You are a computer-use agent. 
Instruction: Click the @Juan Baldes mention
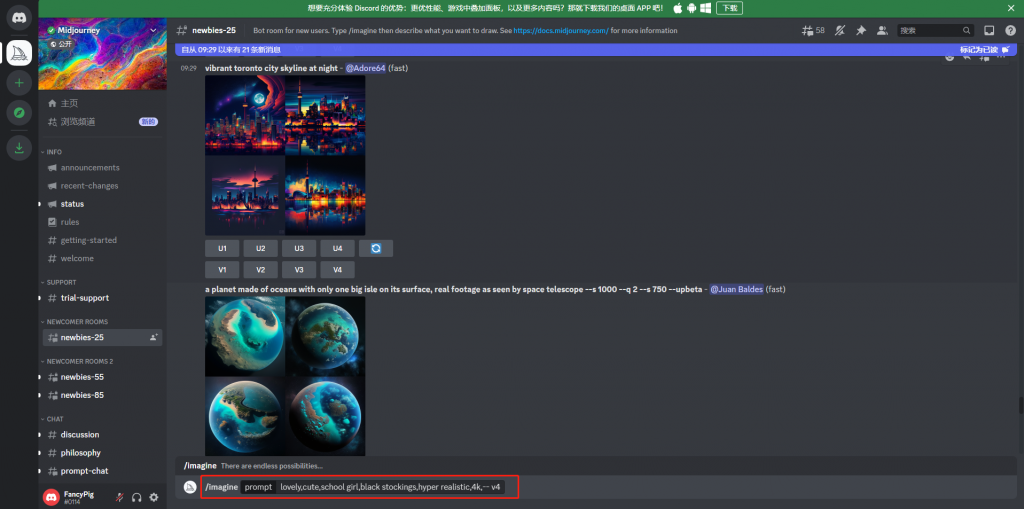coord(736,289)
